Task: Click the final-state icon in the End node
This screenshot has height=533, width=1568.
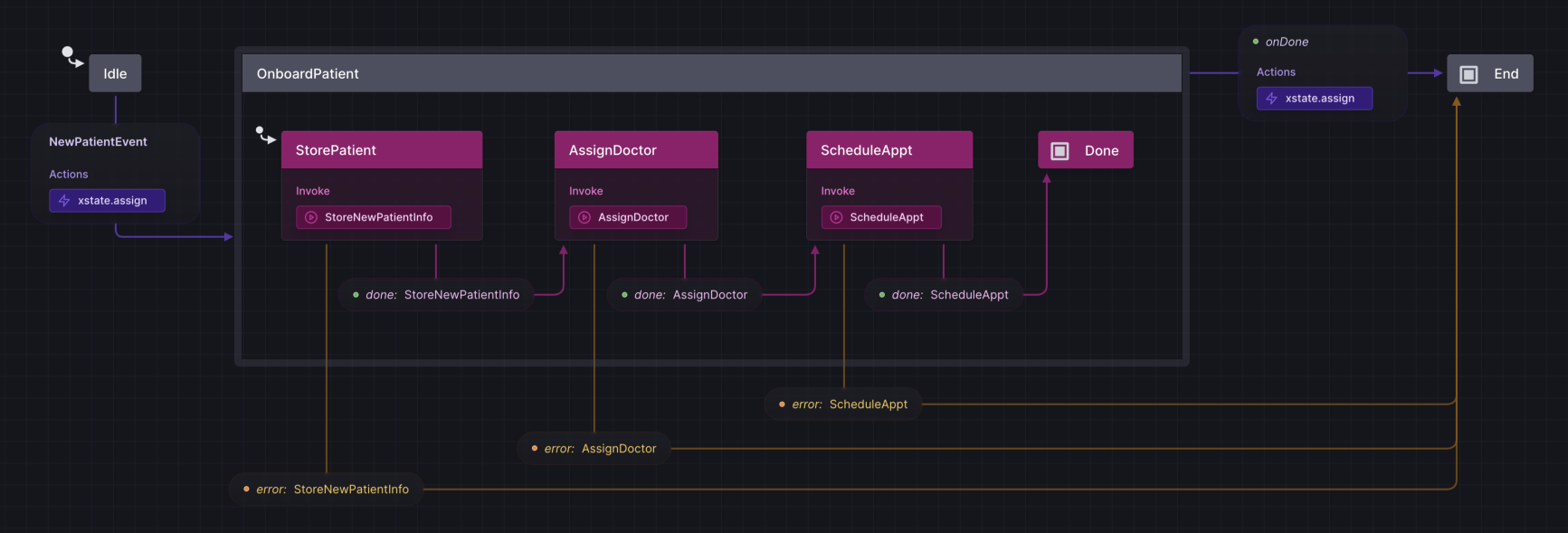Action: 1468,74
